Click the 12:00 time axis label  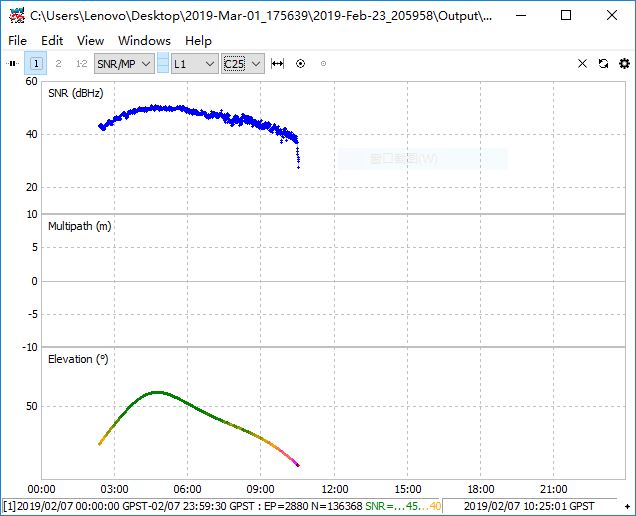(x=335, y=489)
